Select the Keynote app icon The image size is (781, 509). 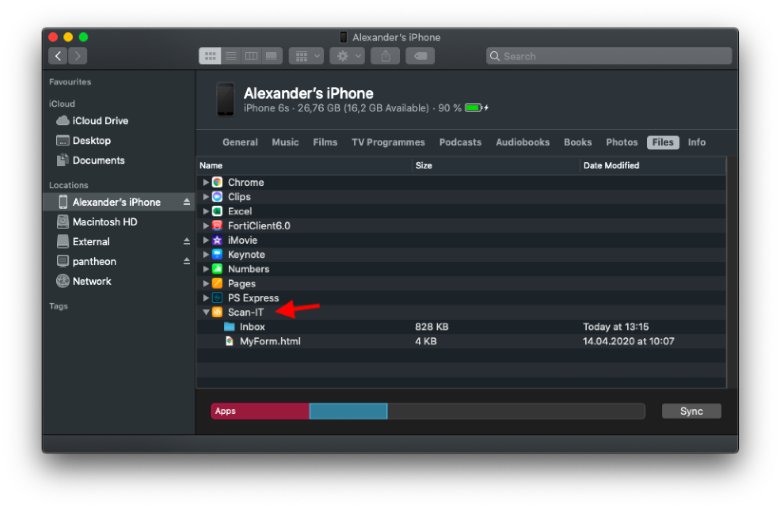point(217,254)
